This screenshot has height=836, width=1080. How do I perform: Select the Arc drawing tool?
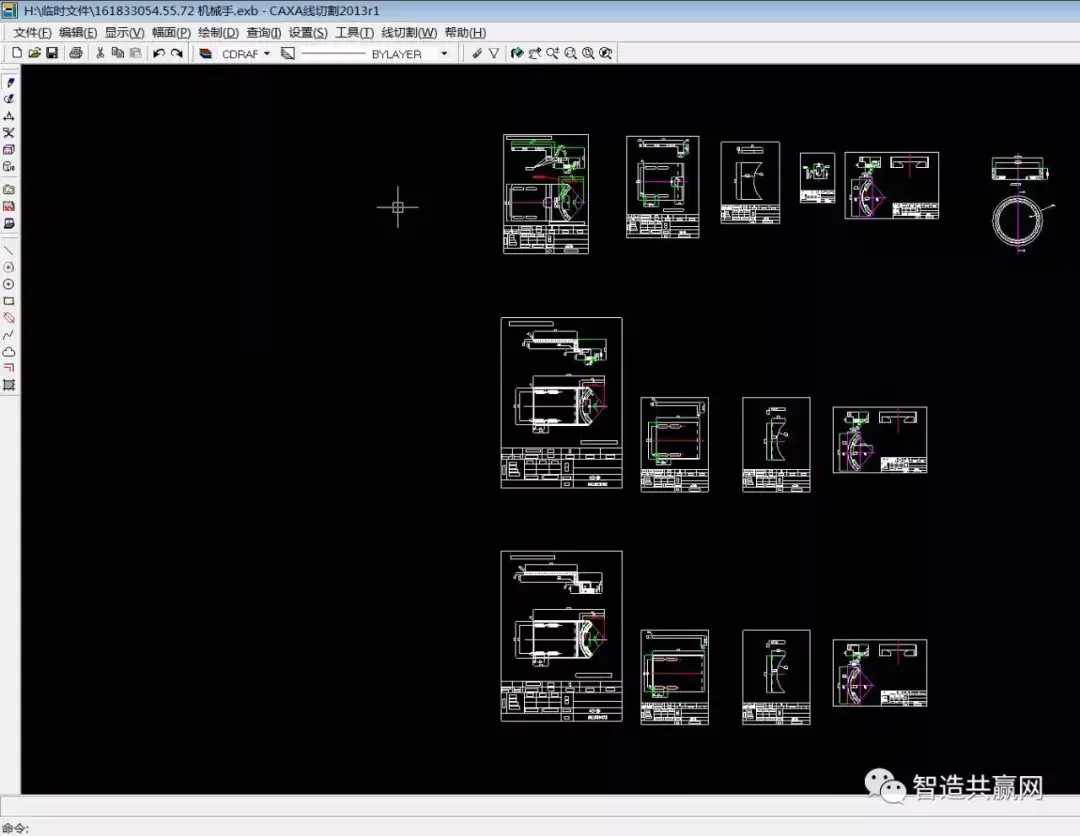[9, 267]
